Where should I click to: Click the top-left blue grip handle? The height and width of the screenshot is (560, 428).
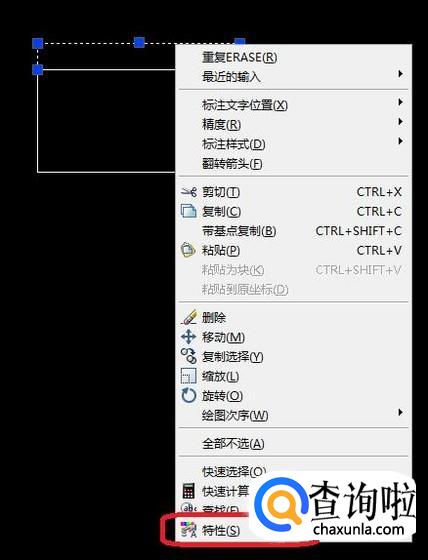38,44
